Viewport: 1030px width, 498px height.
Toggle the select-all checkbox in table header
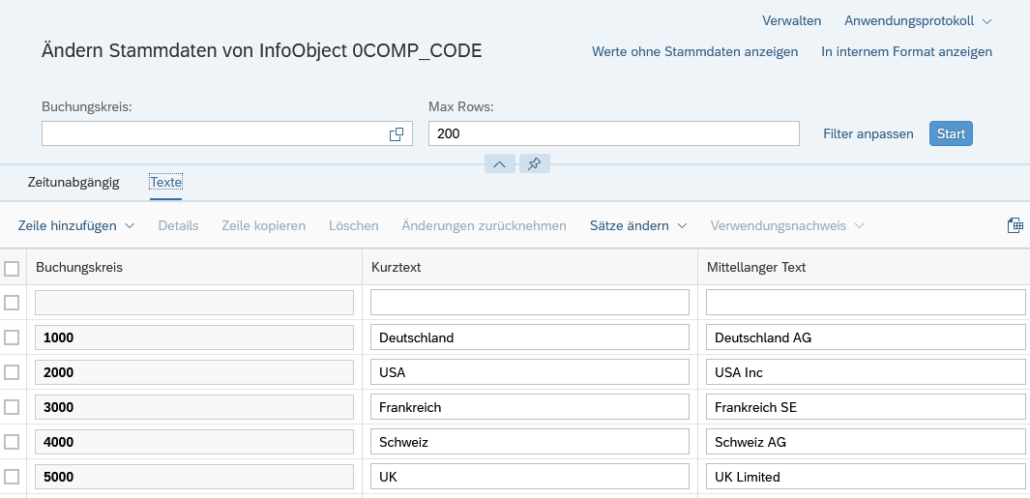pyautogui.click(x=12, y=268)
